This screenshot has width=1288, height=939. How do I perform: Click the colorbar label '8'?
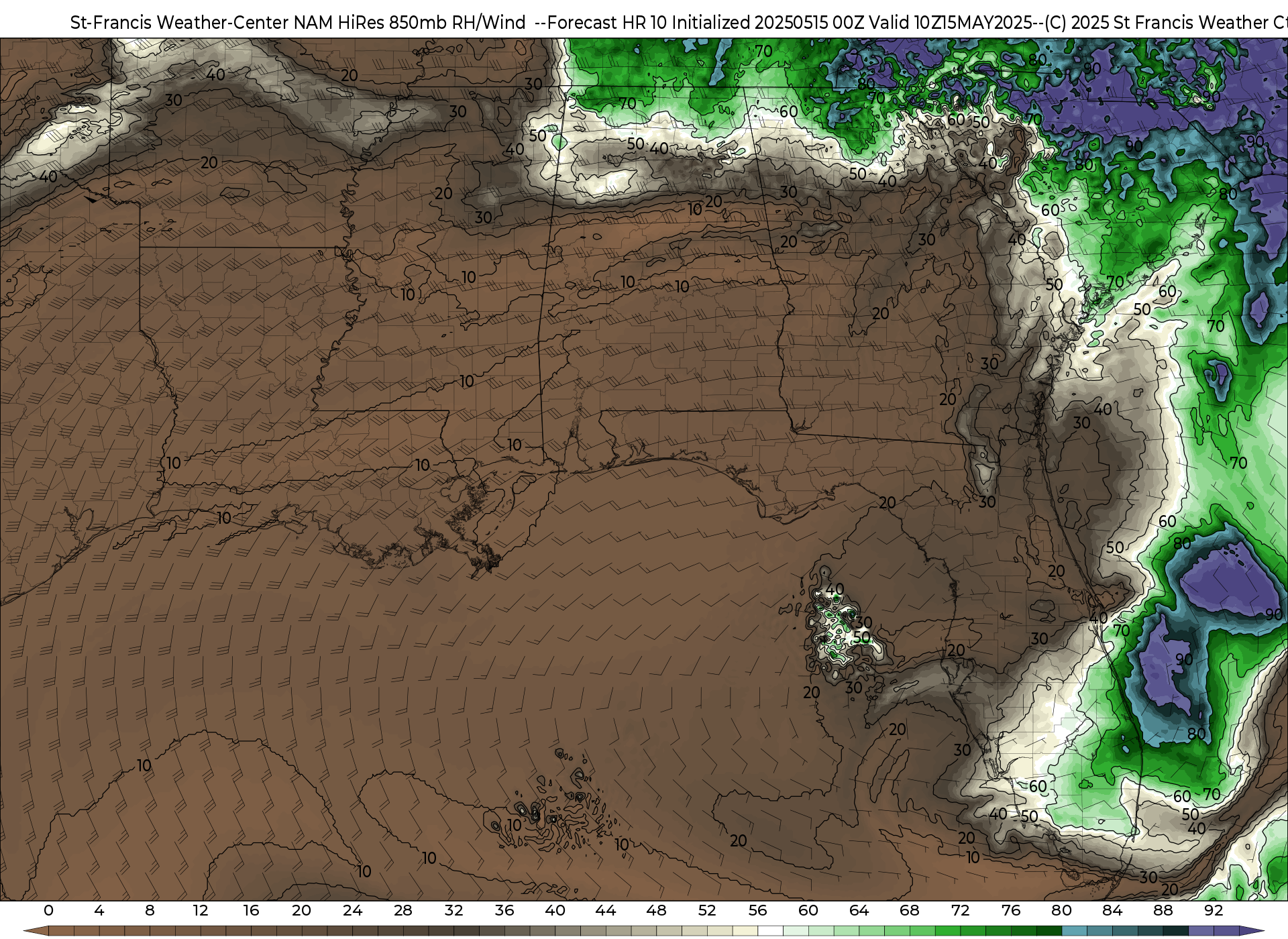150,910
